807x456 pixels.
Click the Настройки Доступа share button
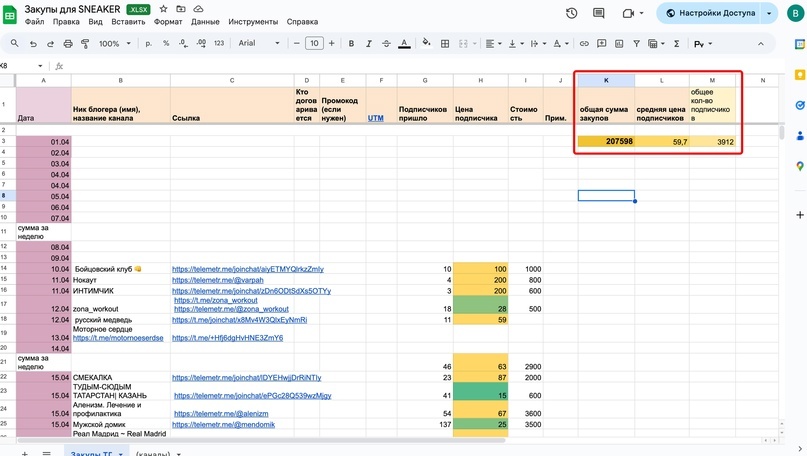point(710,13)
